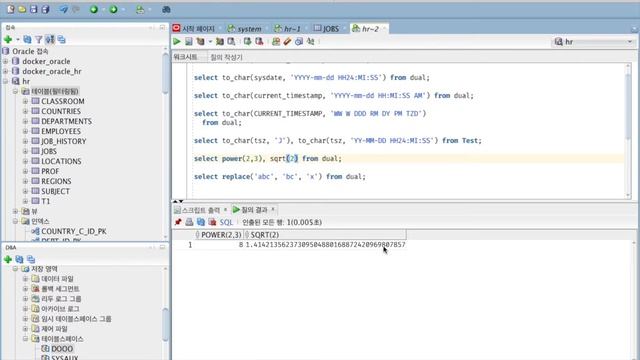Click the Undo arrow icon
640x360 pixels.
(x=64, y=9)
